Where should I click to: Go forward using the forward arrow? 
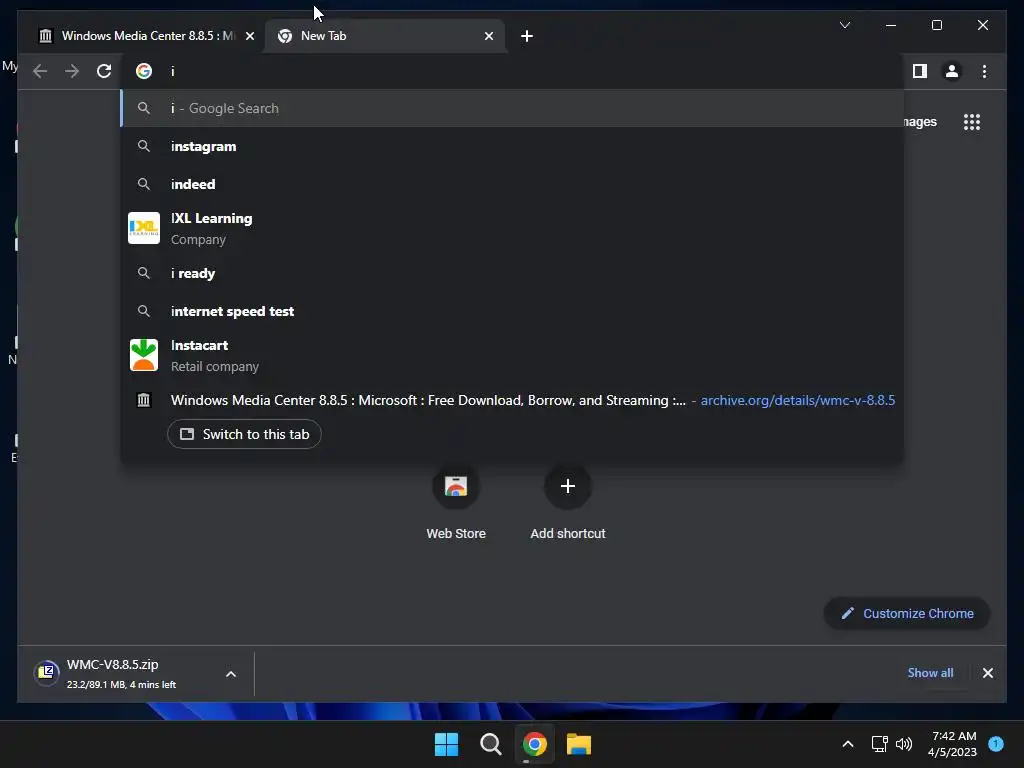[x=72, y=71]
